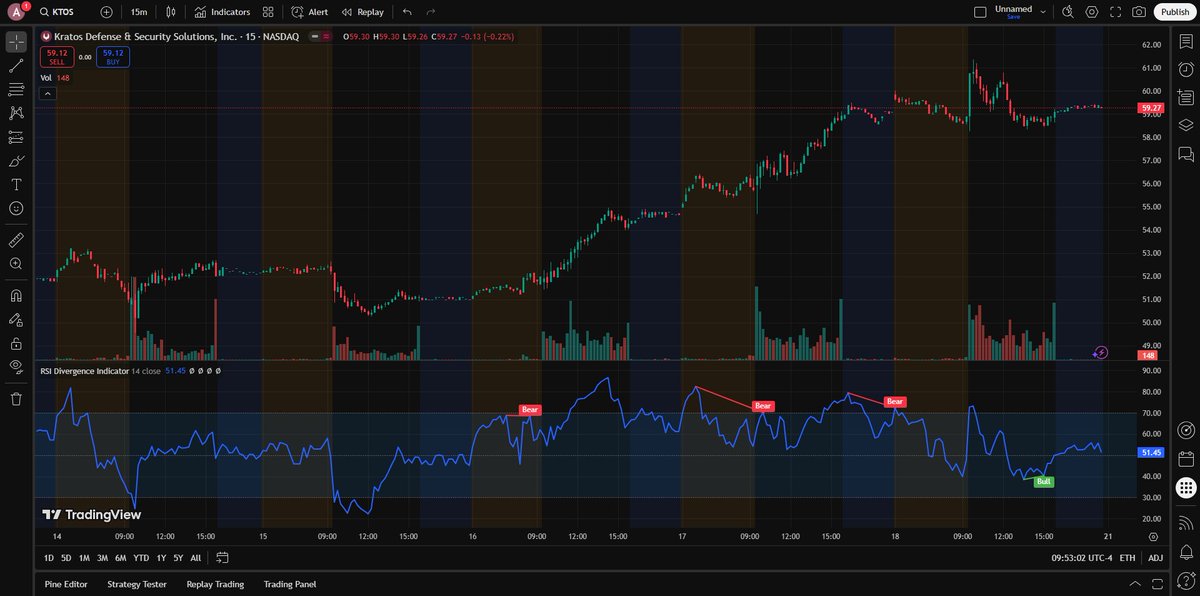Screen dimensions: 1200x596
Task: Open the apps grid button
Action: pos(1186,488)
